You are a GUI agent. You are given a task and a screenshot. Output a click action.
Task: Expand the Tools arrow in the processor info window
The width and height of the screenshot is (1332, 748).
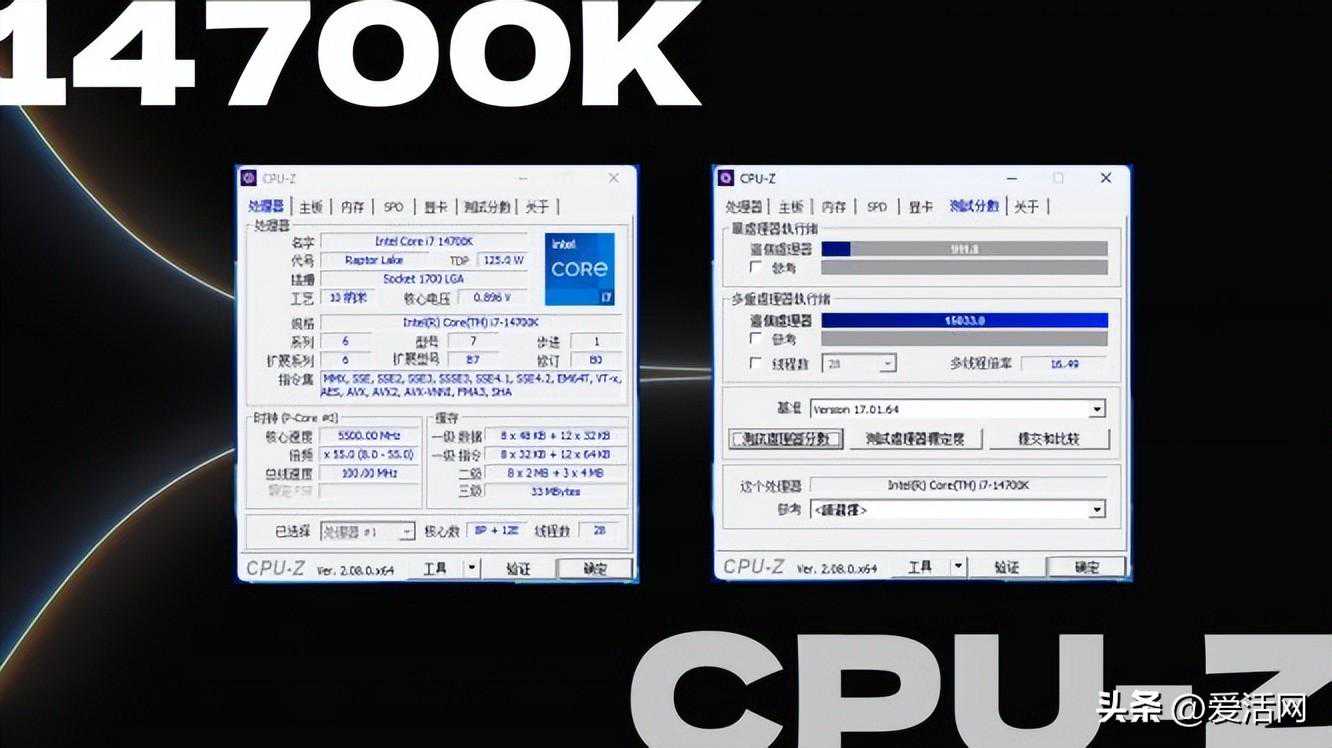tap(472, 568)
